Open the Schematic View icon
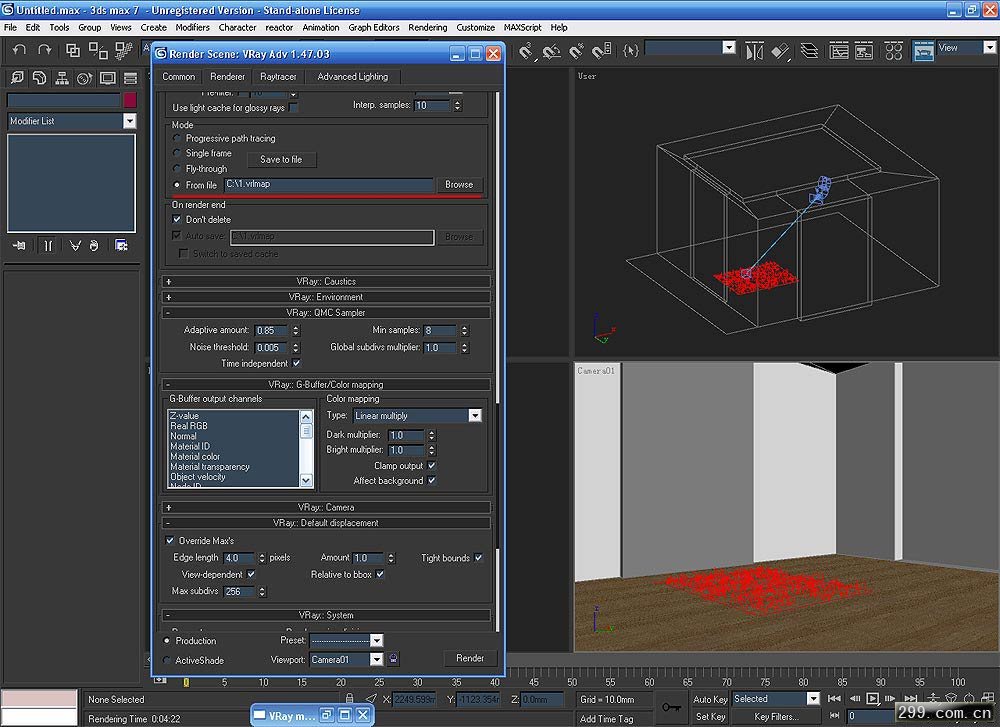 pyautogui.click(x=864, y=51)
